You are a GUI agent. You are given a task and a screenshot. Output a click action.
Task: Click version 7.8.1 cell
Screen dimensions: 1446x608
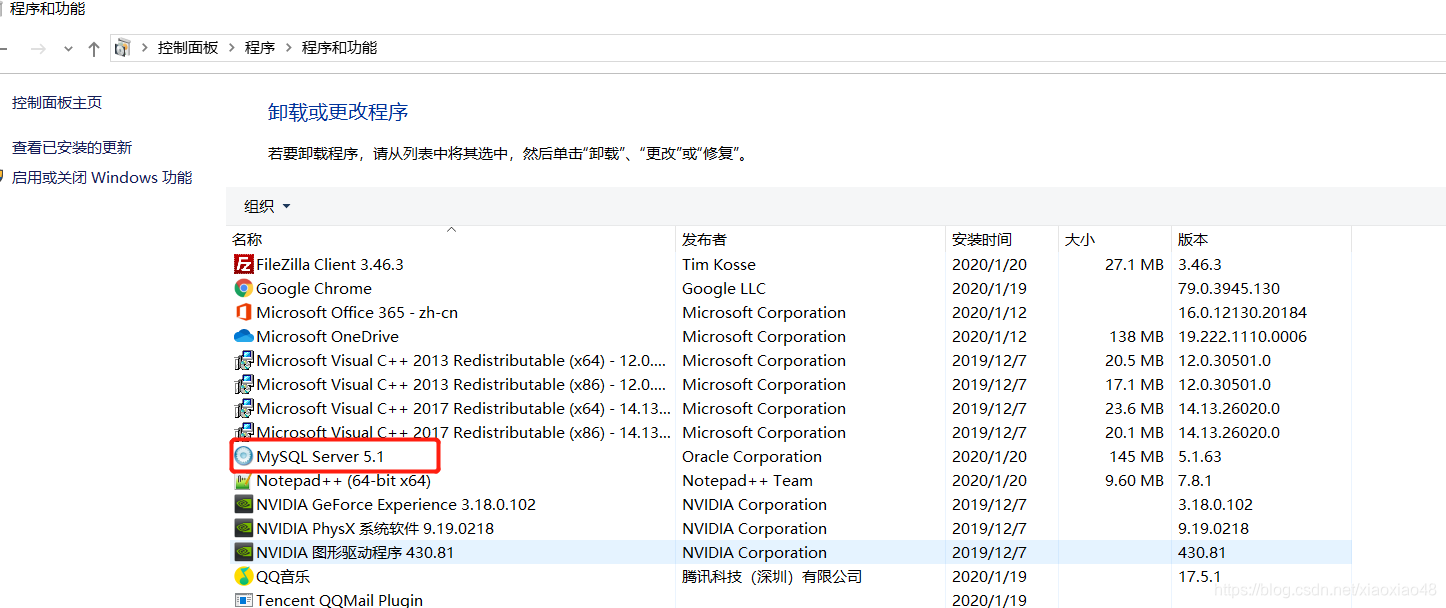[1194, 481]
